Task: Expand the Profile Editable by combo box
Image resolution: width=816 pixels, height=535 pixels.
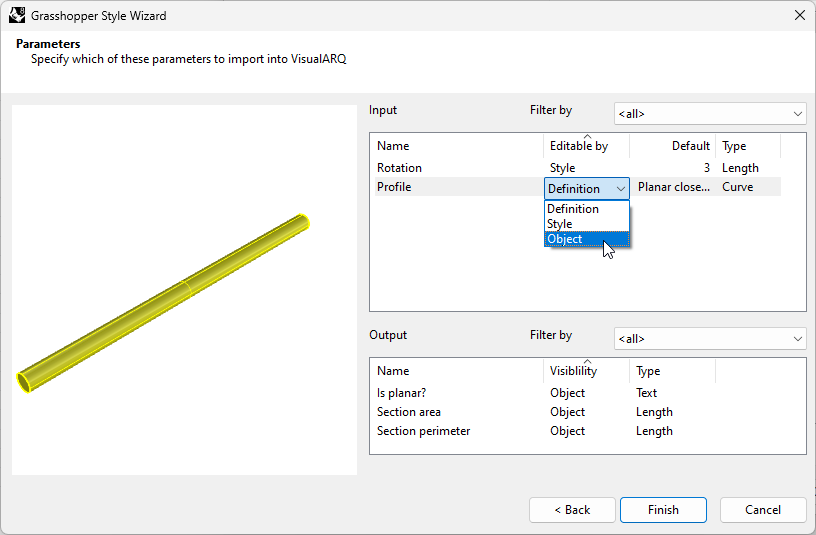Action: point(586,188)
